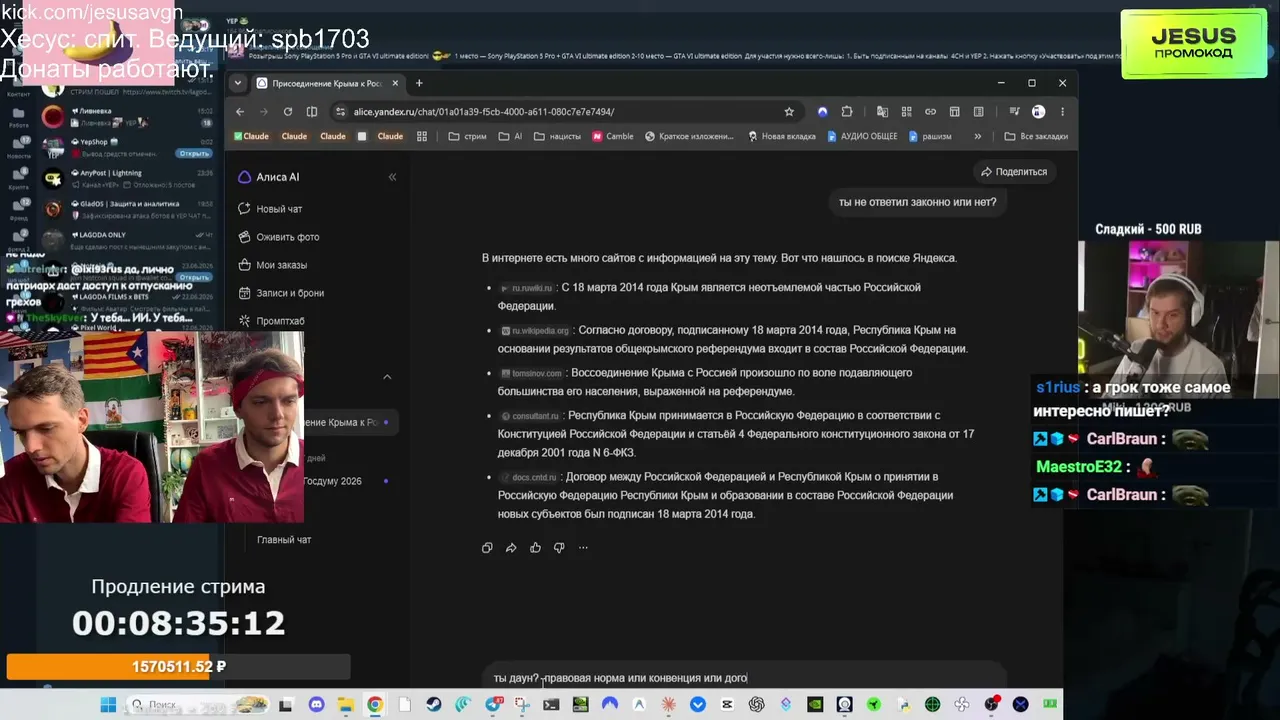The height and width of the screenshot is (720, 1280).
Task: Open the «стрим» bookmarks folder
Action: click(468, 136)
